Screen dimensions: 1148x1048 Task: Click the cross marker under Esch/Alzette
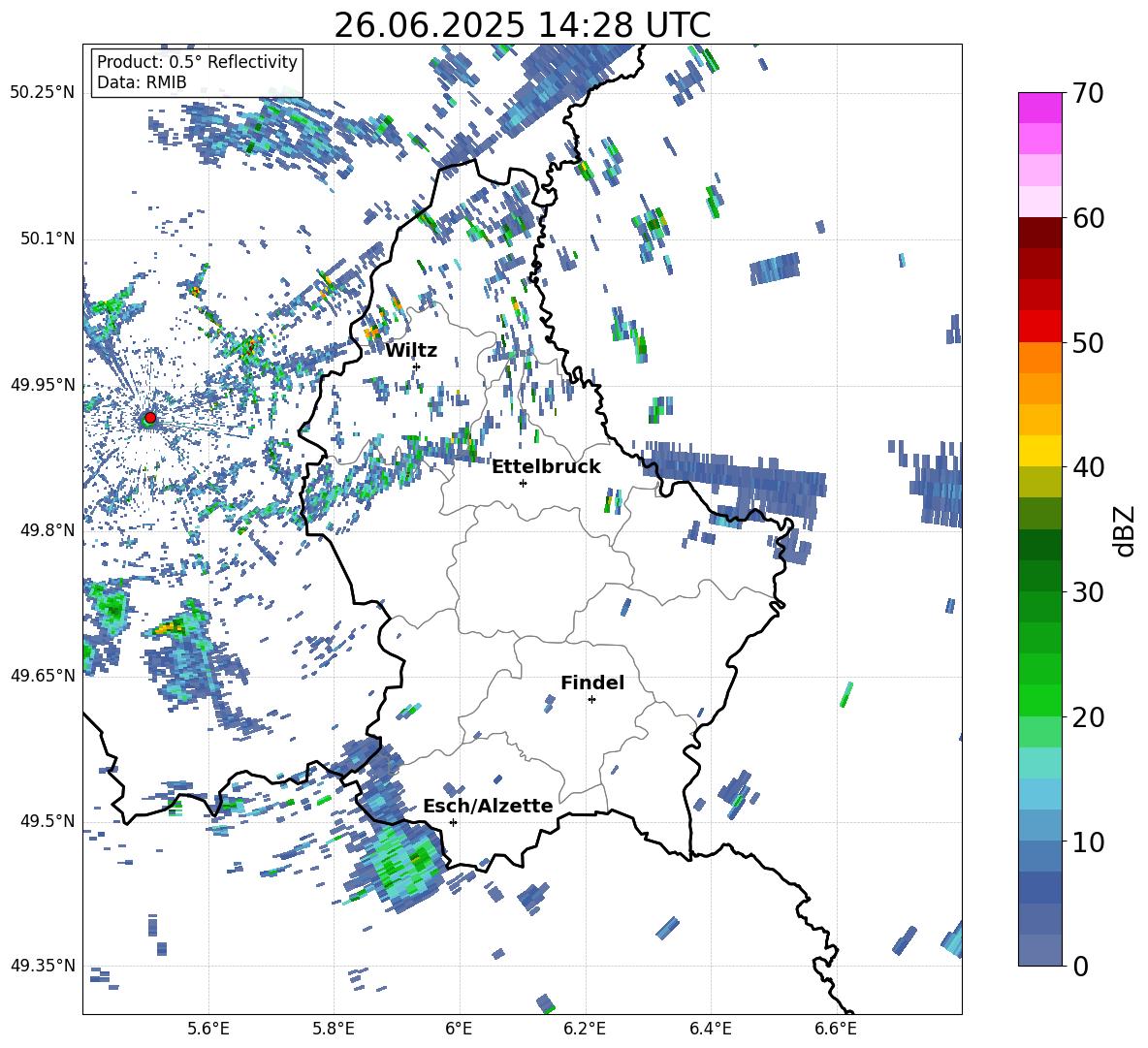coord(453,822)
